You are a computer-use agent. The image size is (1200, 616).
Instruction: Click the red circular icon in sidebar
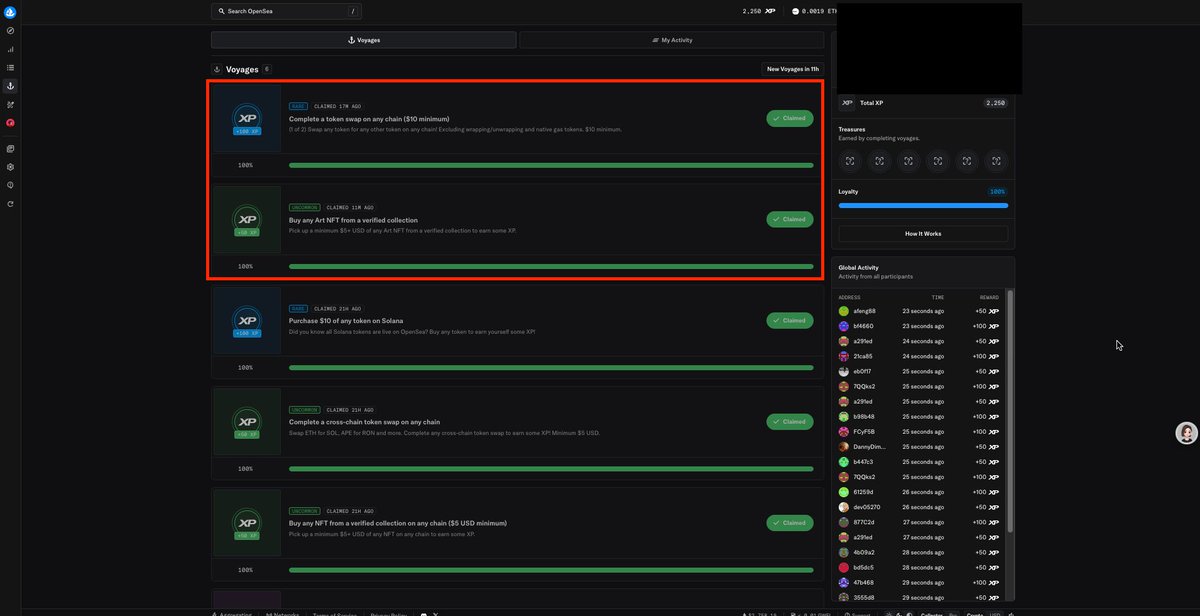pos(10,122)
